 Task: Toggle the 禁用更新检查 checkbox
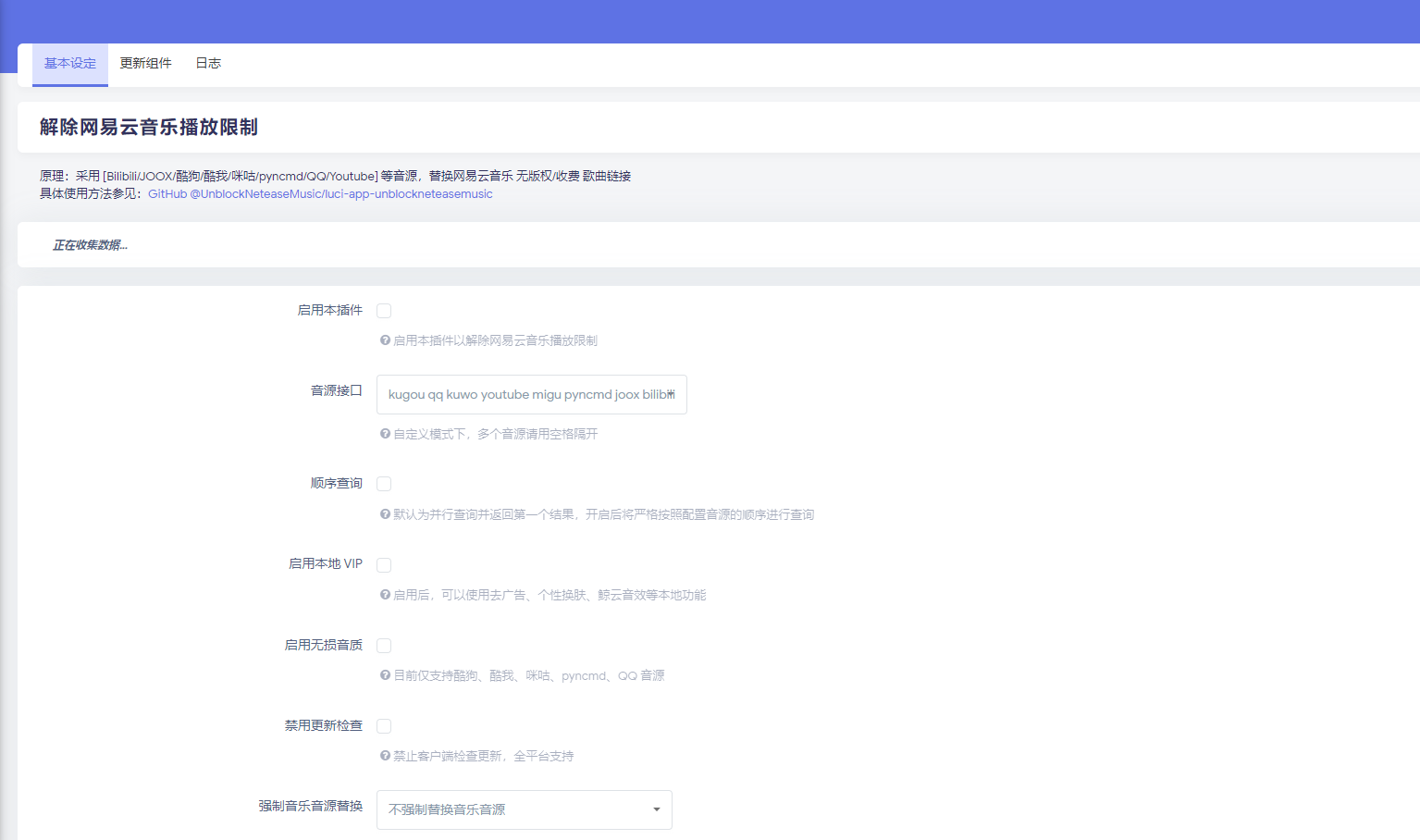[384, 726]
